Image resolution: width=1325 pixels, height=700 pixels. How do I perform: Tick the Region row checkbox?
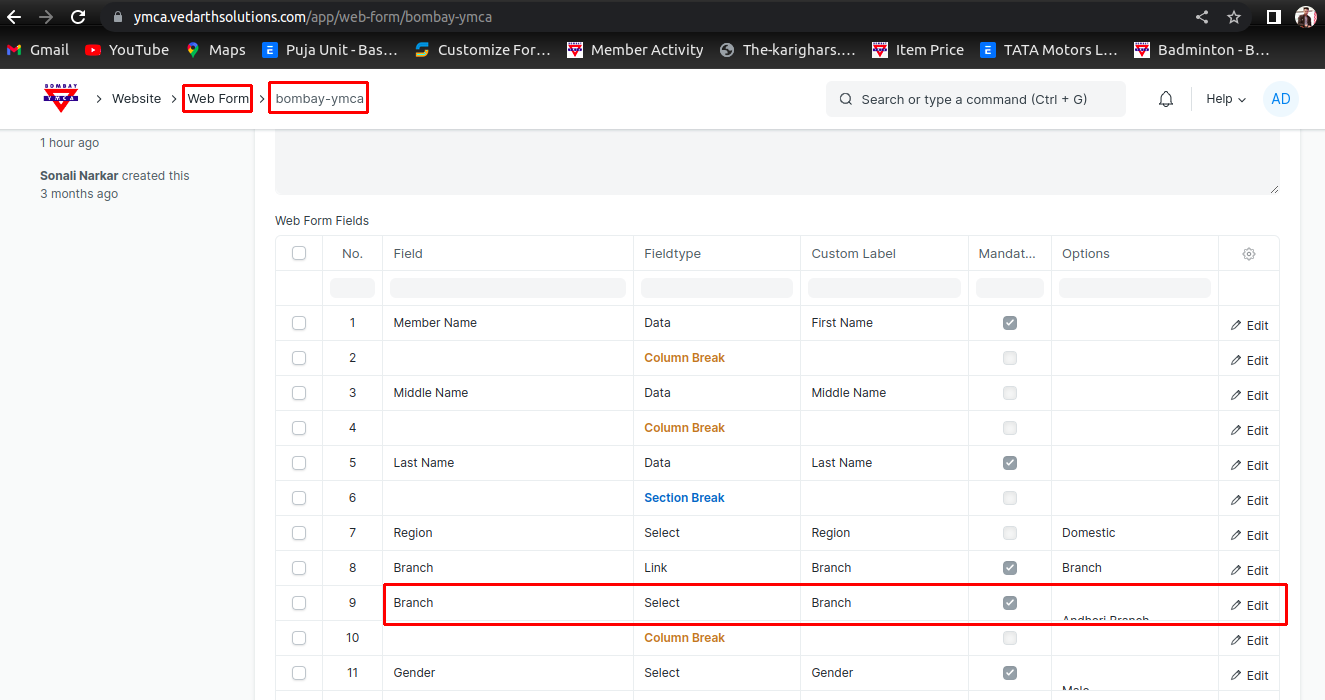point(299,533)
